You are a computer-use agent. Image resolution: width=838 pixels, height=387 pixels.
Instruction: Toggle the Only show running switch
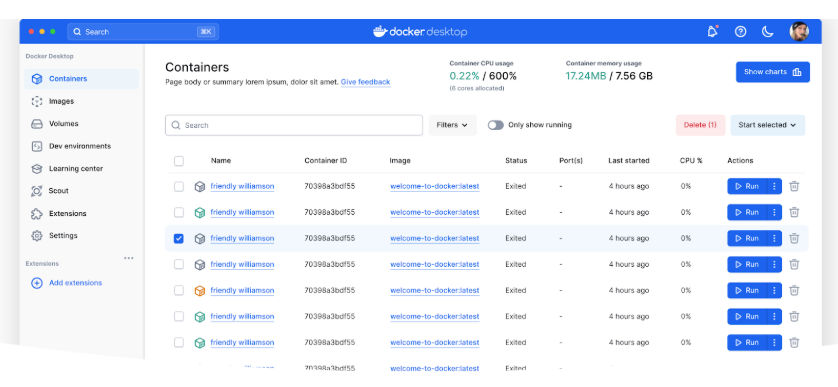(495, 125)
